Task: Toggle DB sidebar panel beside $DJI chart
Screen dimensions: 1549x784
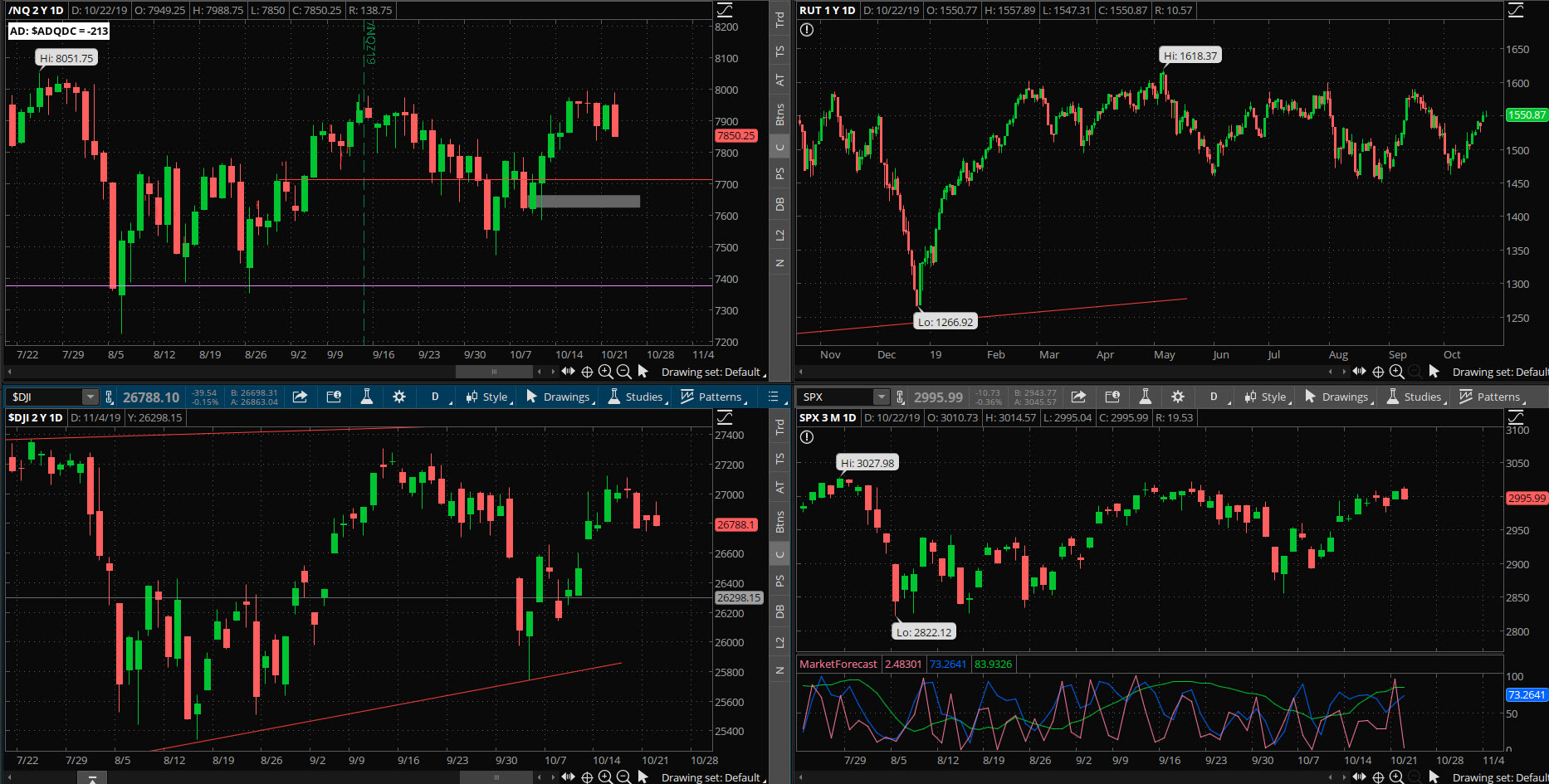Action: 779,611
